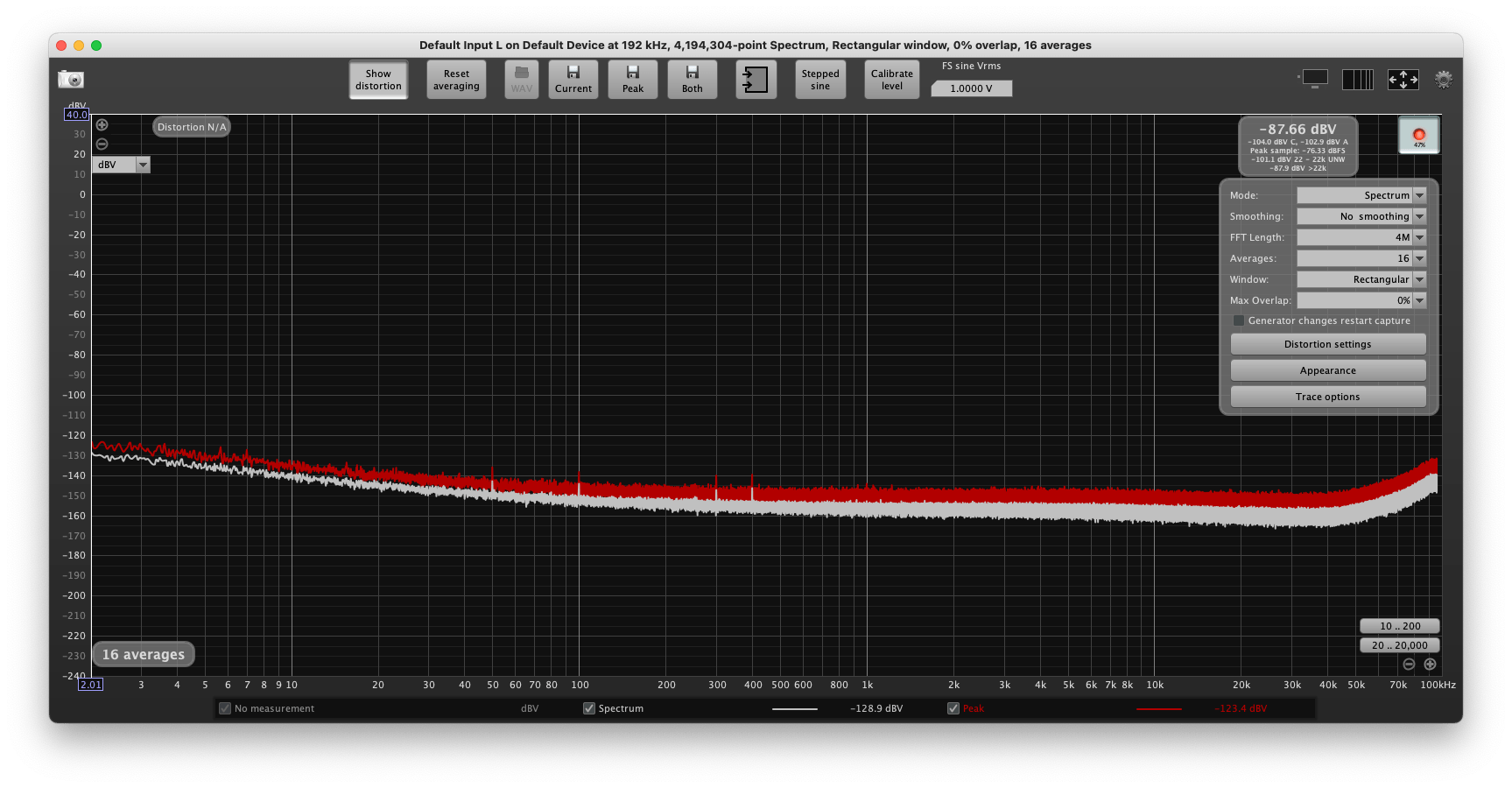Zoom out vertical axis minus icon

(102, 144)
